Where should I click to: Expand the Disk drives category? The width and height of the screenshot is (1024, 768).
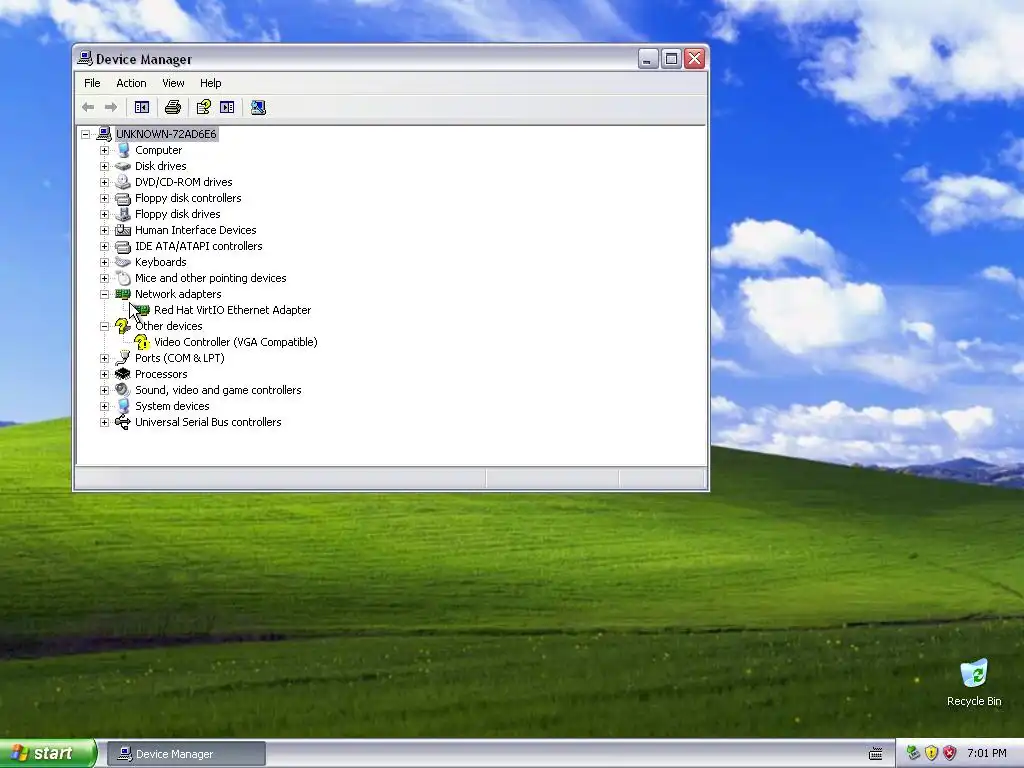coord(104,166)
